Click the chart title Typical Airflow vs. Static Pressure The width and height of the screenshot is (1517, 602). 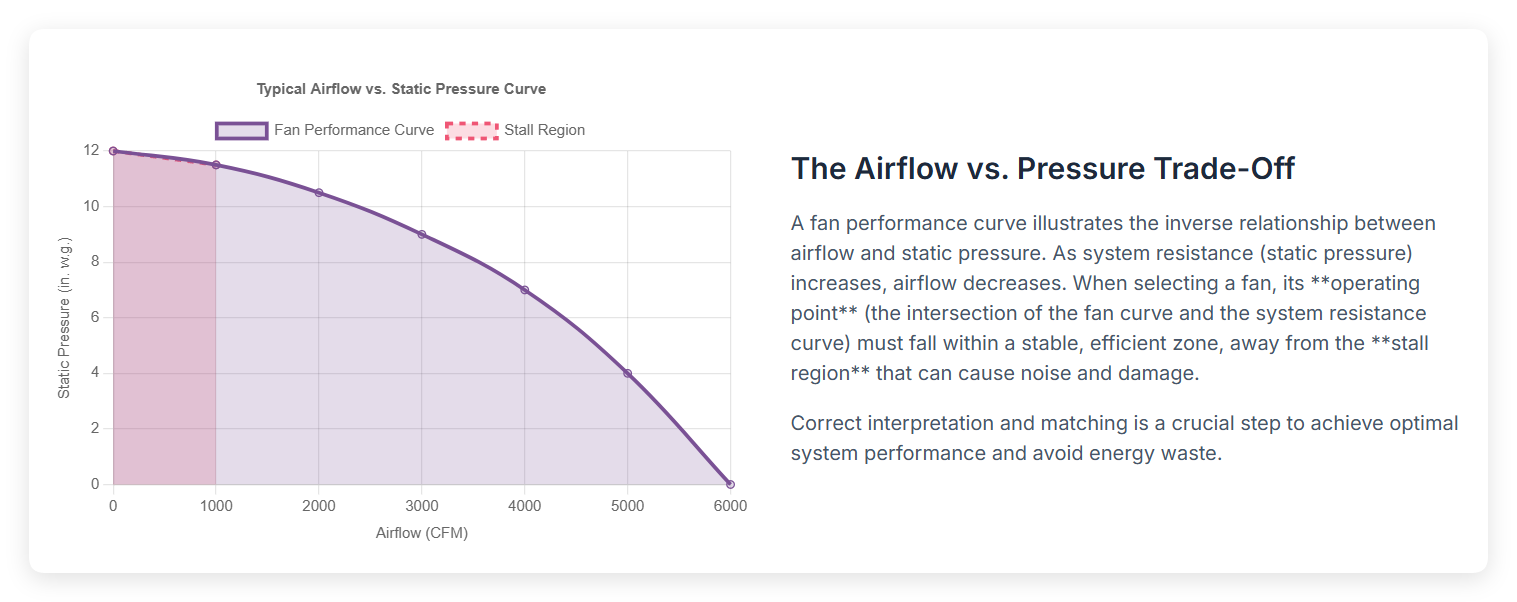[x=401, y=89]
